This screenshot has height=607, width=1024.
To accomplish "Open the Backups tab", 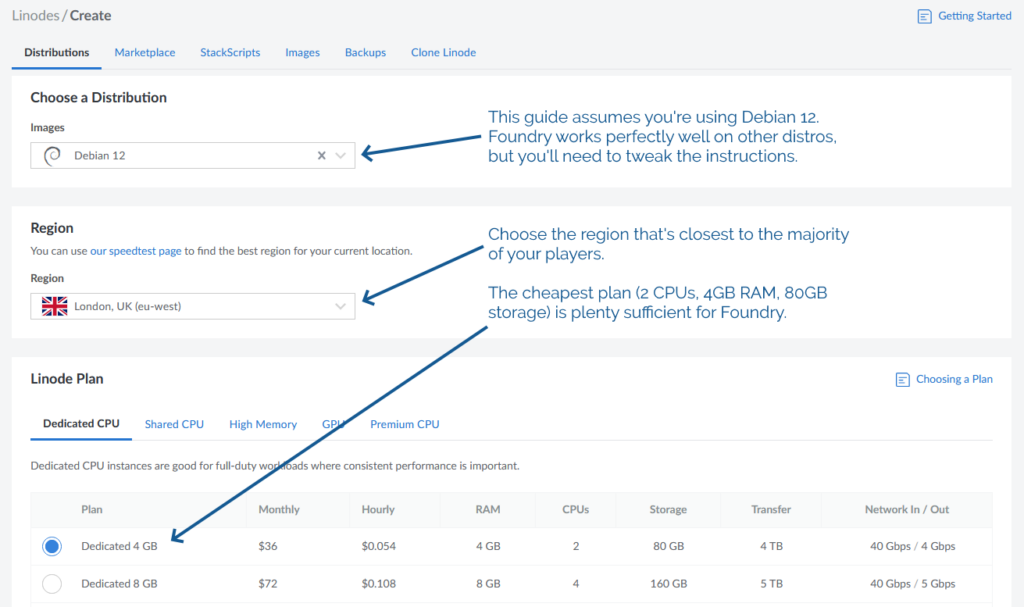I will (365, 52).
